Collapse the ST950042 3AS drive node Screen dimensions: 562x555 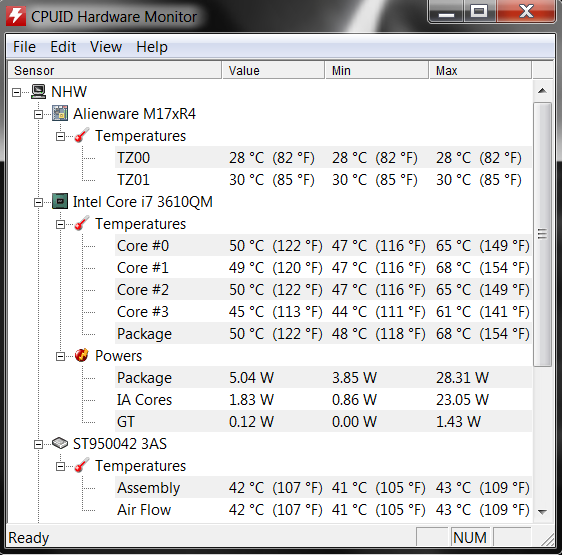pos(38,445)
